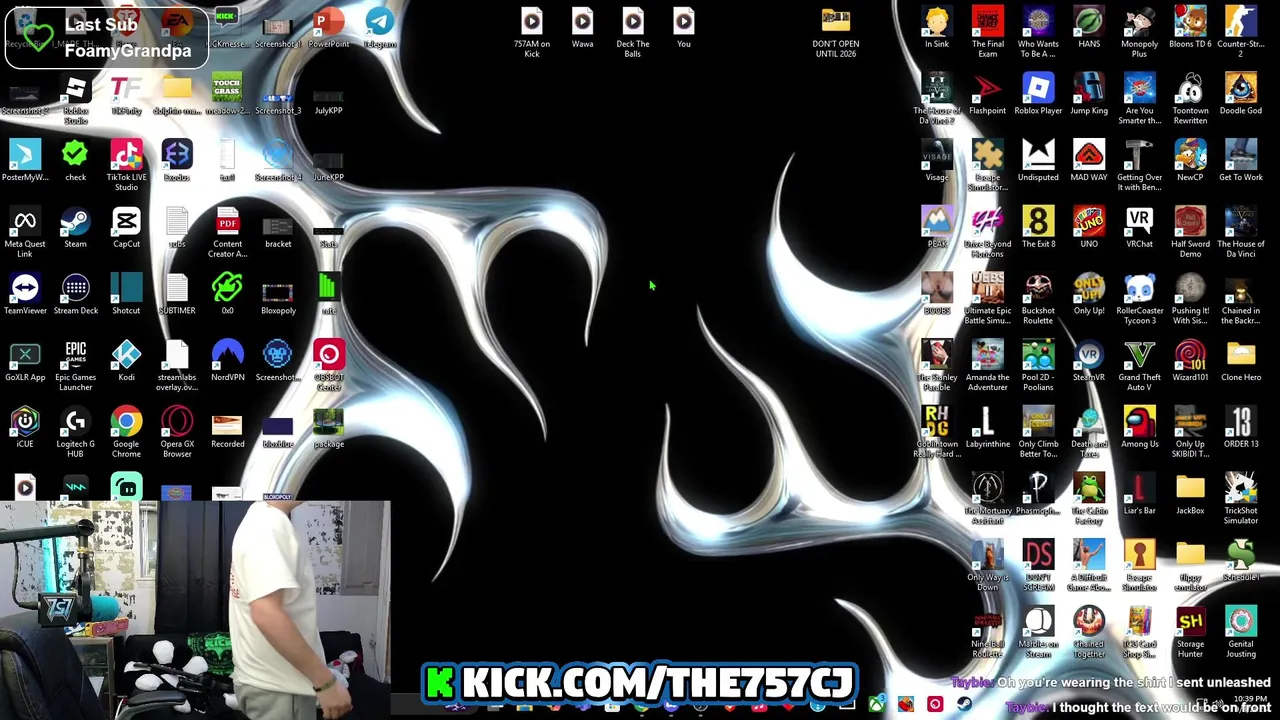This screenshot has height=720, width=1280.
Task: Open the GoXLR App shortcut
Action: coord(25,362)
